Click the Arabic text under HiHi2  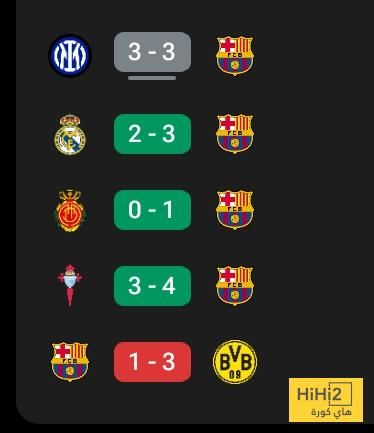click(331, 412)
